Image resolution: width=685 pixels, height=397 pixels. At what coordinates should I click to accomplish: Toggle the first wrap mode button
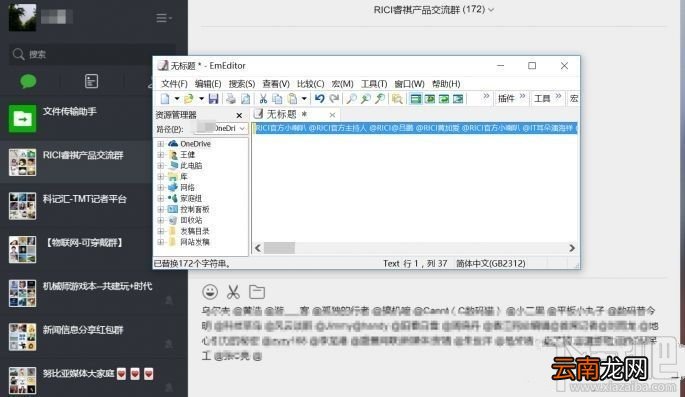(416, 99)
